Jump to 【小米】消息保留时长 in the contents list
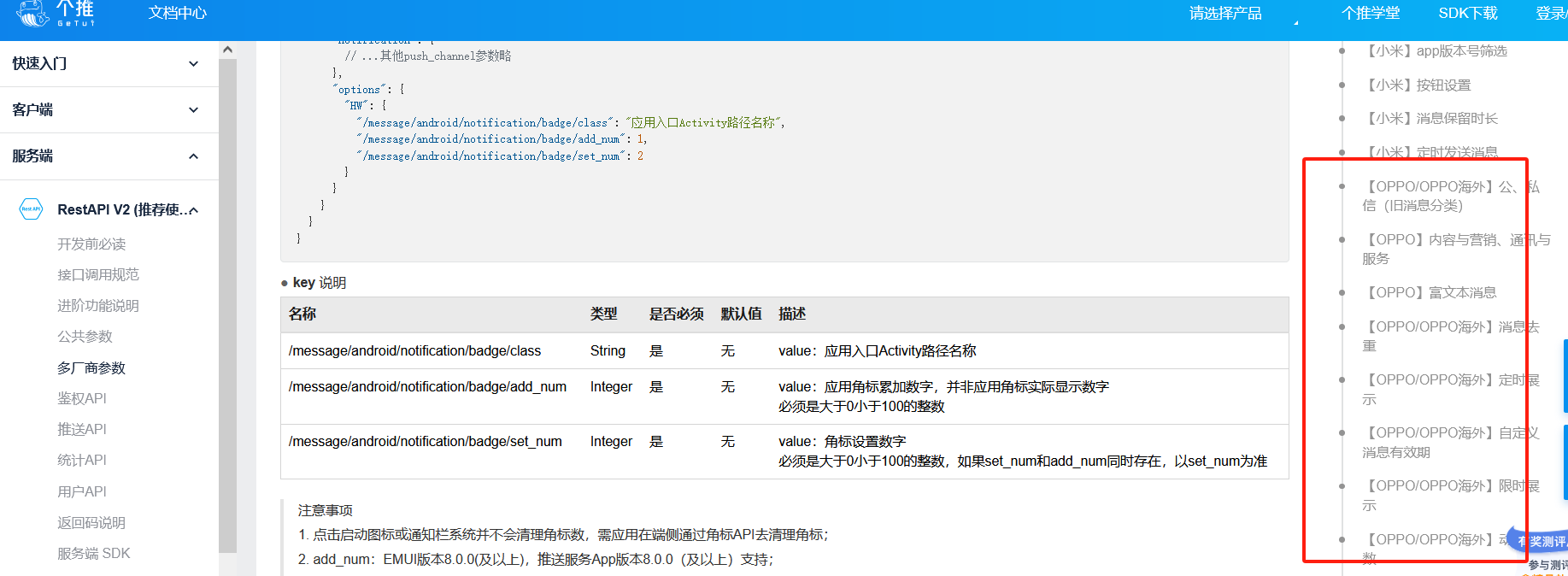Image resolution: width=1568 pixels, height=576 pixels. [x=1430, y=119]
